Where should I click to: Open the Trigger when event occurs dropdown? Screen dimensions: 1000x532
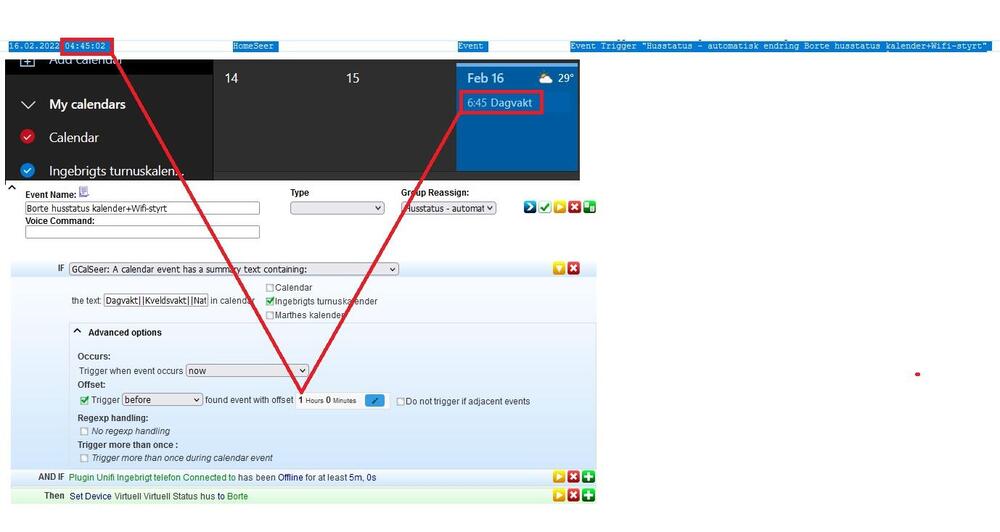(247, 371)
